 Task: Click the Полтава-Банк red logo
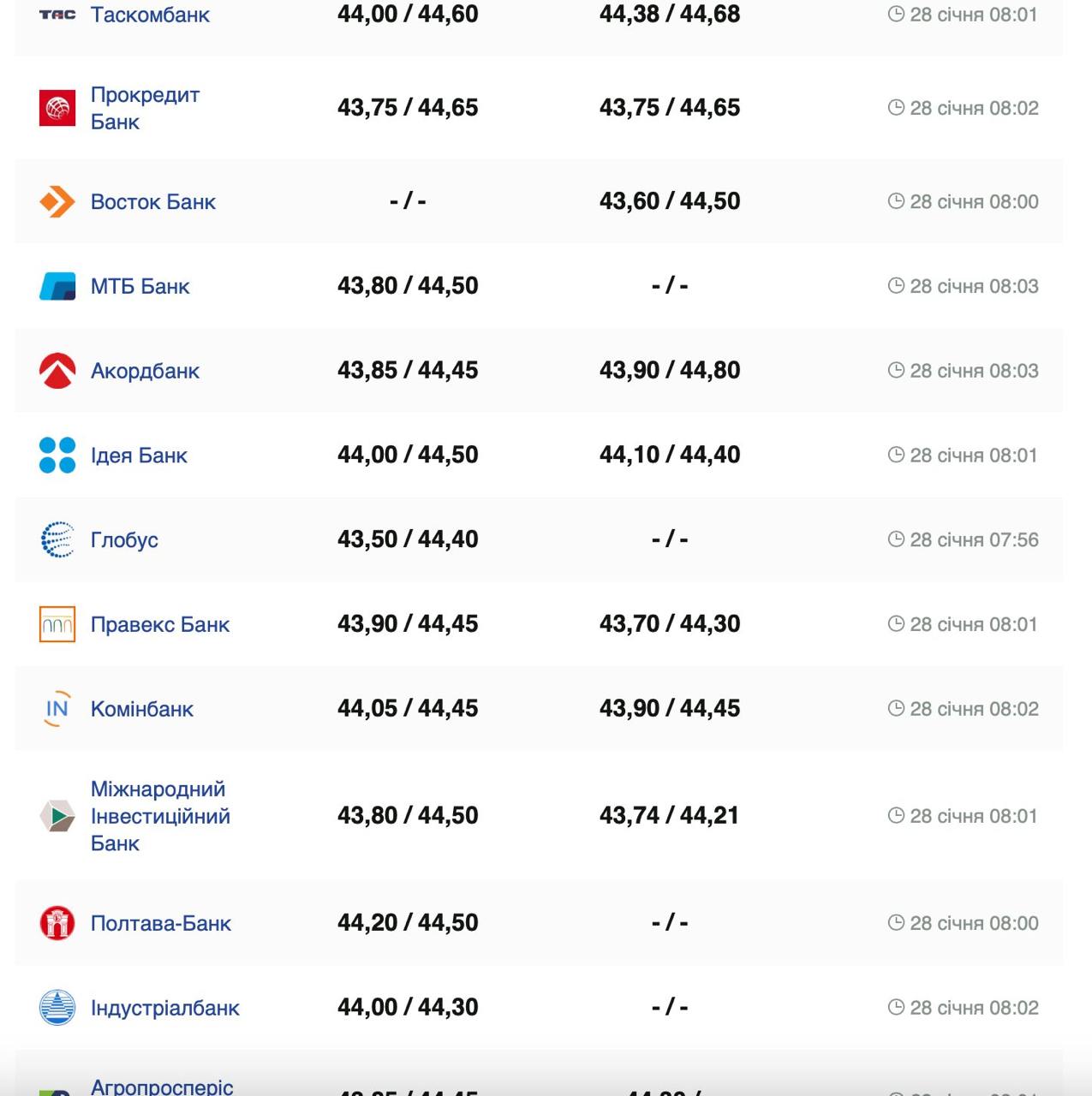point(57,923)
